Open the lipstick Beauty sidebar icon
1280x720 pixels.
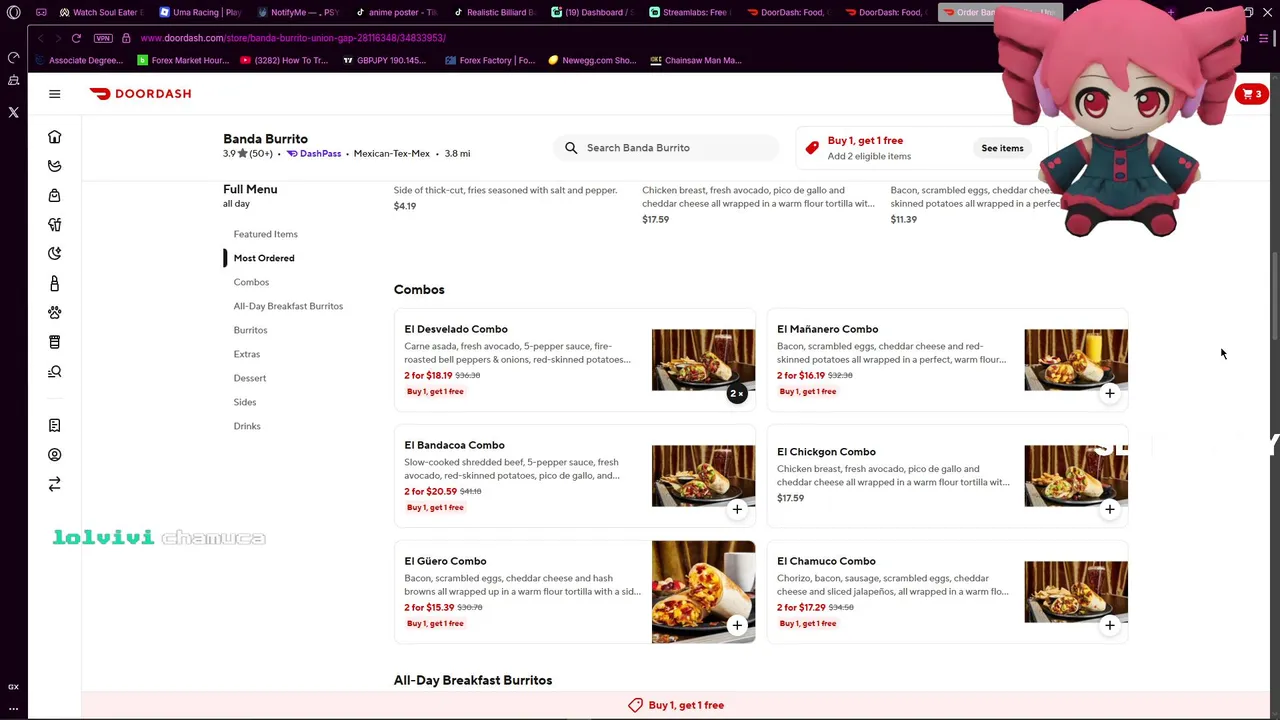click(x=55, y=284)
